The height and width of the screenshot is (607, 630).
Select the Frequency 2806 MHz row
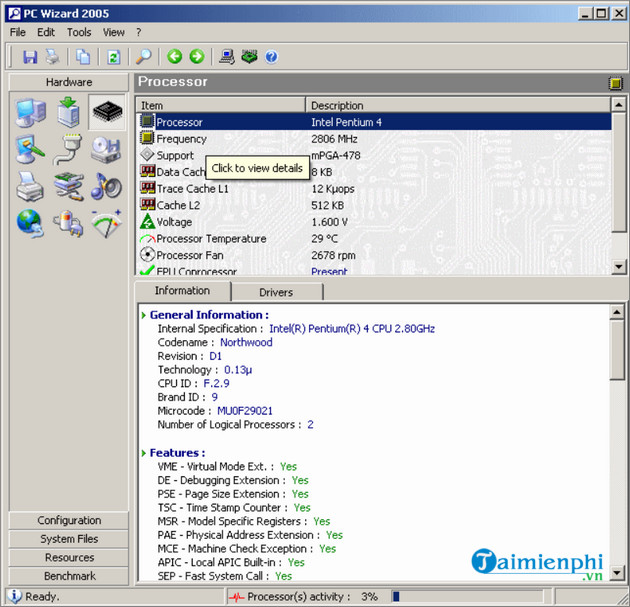(374, 139)
